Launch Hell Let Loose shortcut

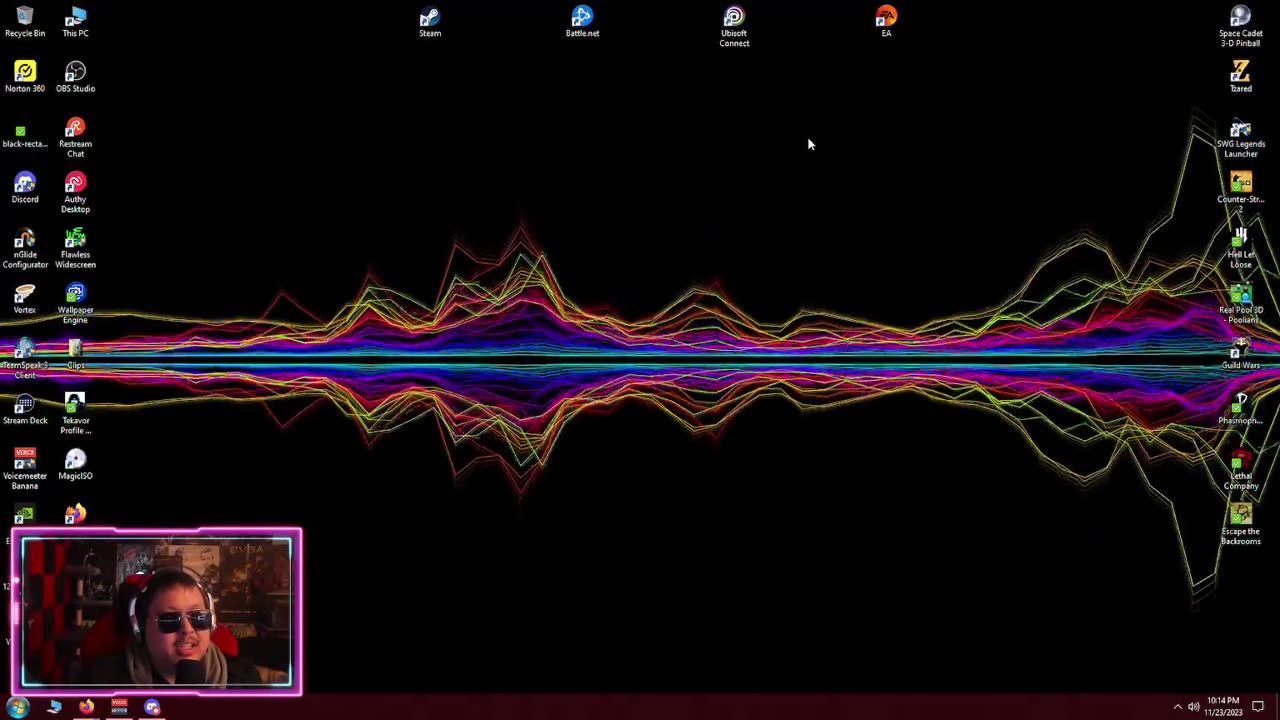point(1240,247)
